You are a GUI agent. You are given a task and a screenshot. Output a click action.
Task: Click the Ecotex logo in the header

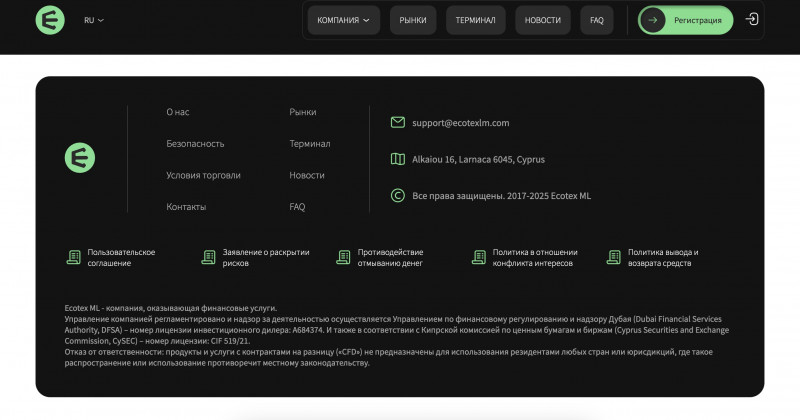50,20
